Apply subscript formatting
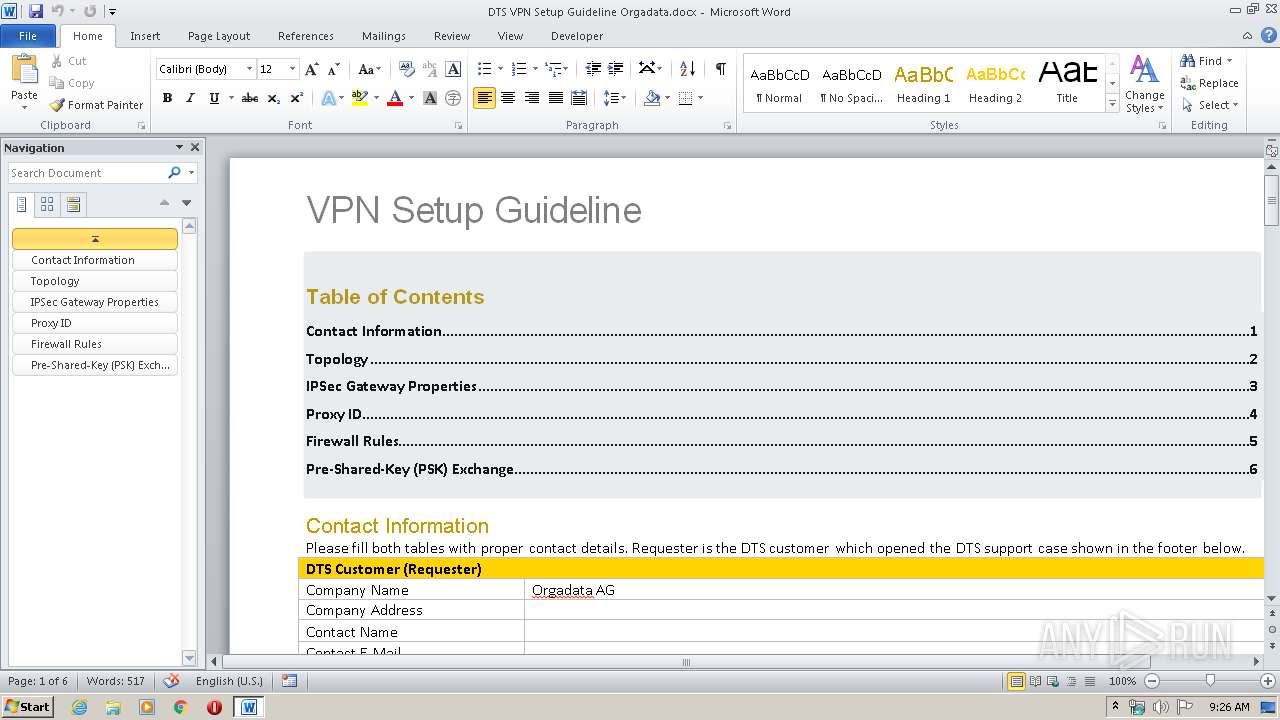1280x720 pixels. (274, 98)
